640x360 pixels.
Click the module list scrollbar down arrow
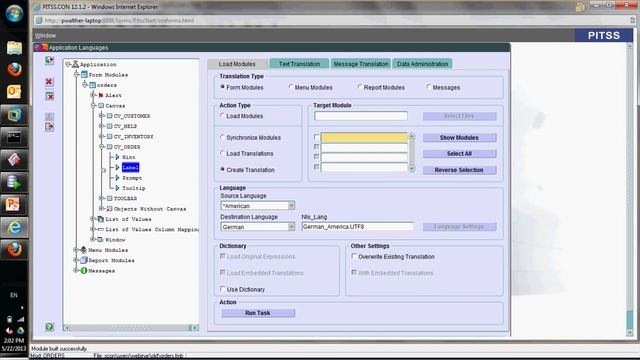411,168
